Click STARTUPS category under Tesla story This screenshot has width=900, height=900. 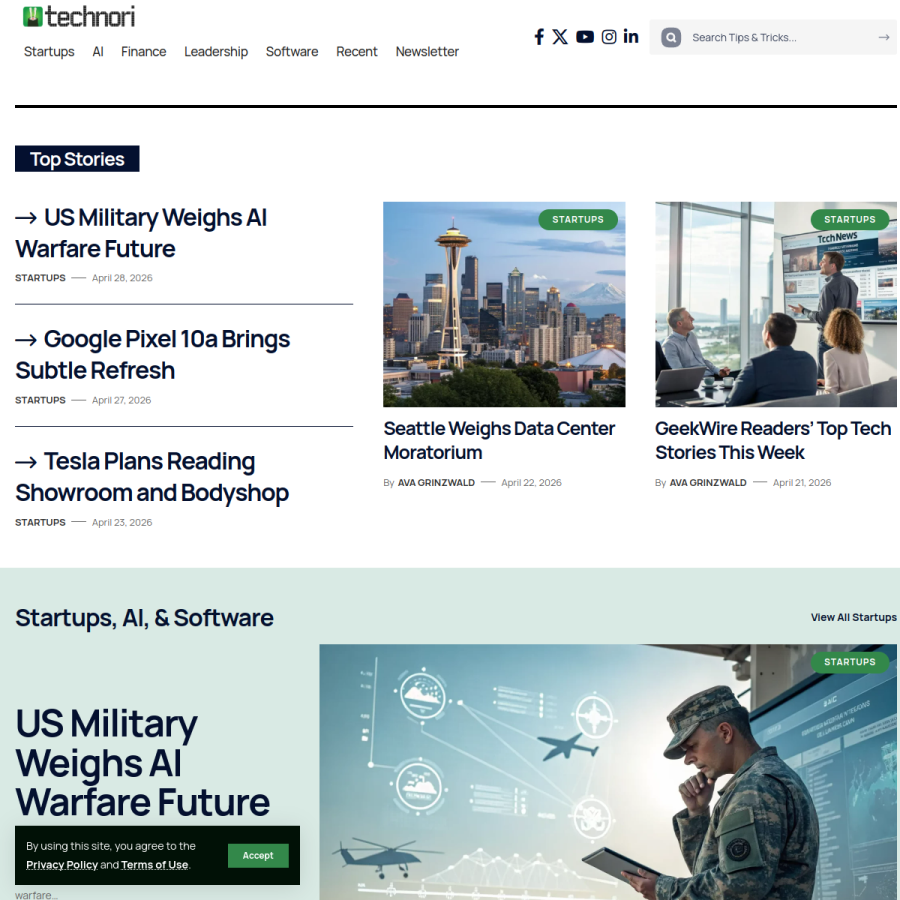[x=40, y=522]
